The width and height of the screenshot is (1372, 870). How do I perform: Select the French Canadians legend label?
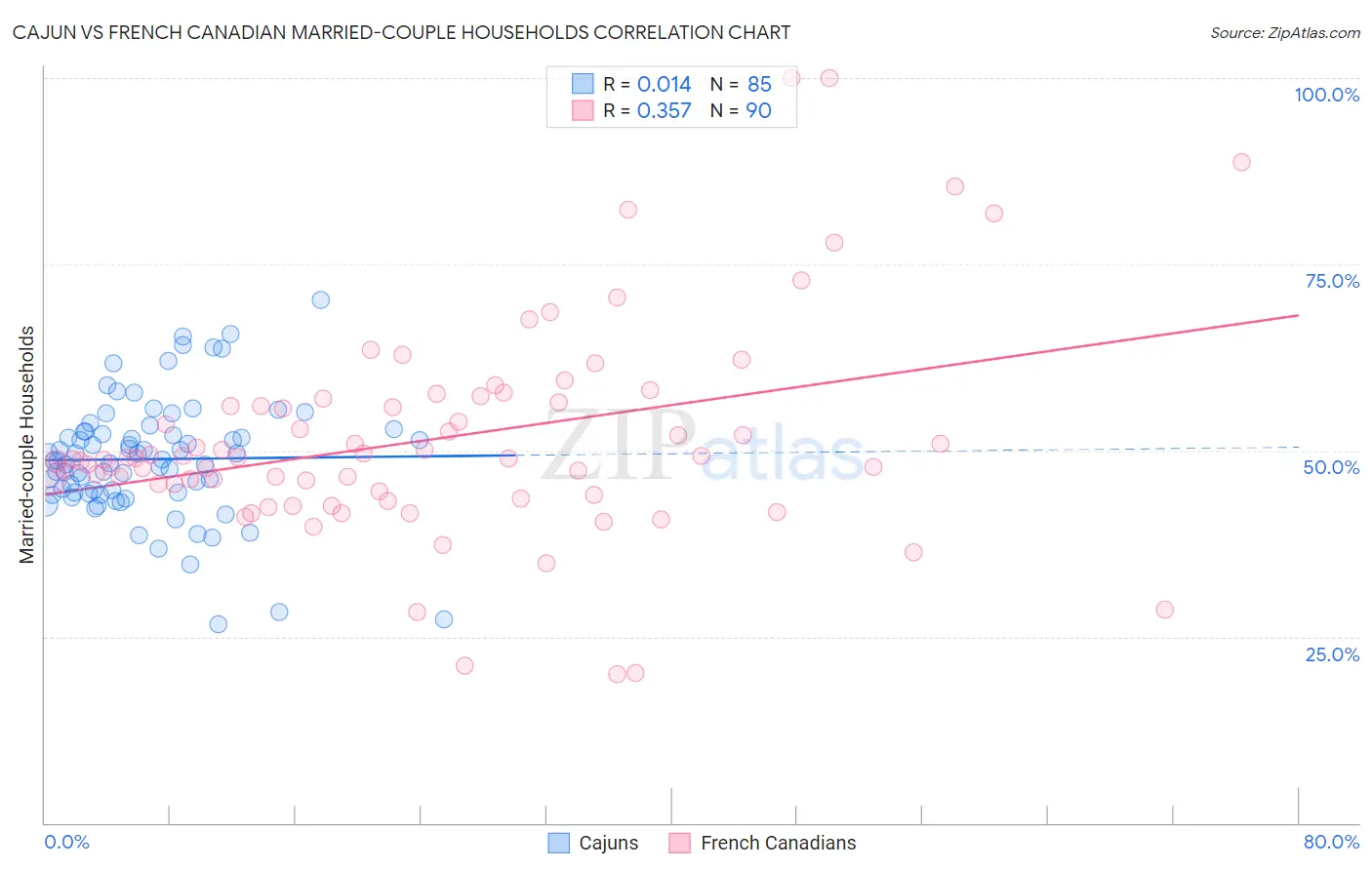(x=779, y=843)
